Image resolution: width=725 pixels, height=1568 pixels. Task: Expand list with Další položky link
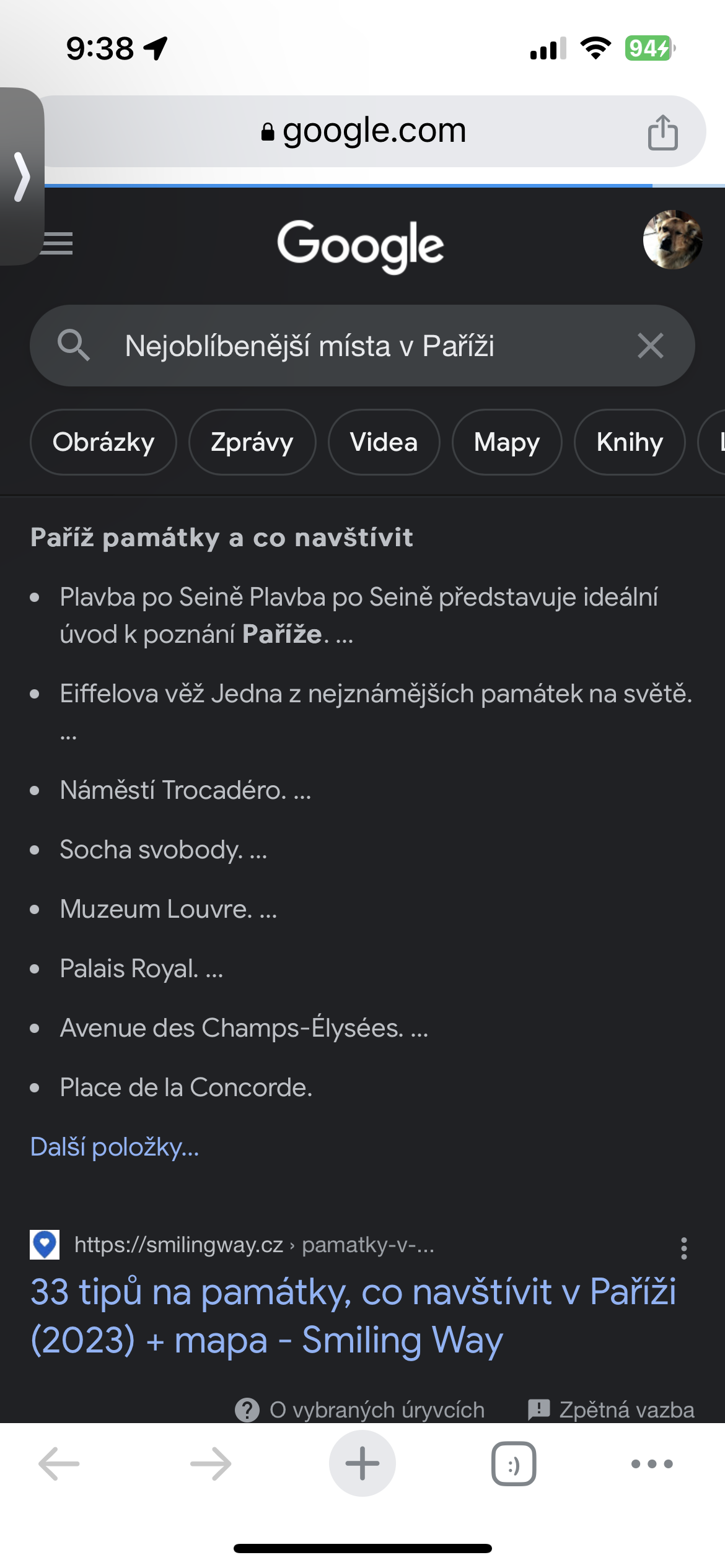click(115, 1147)
